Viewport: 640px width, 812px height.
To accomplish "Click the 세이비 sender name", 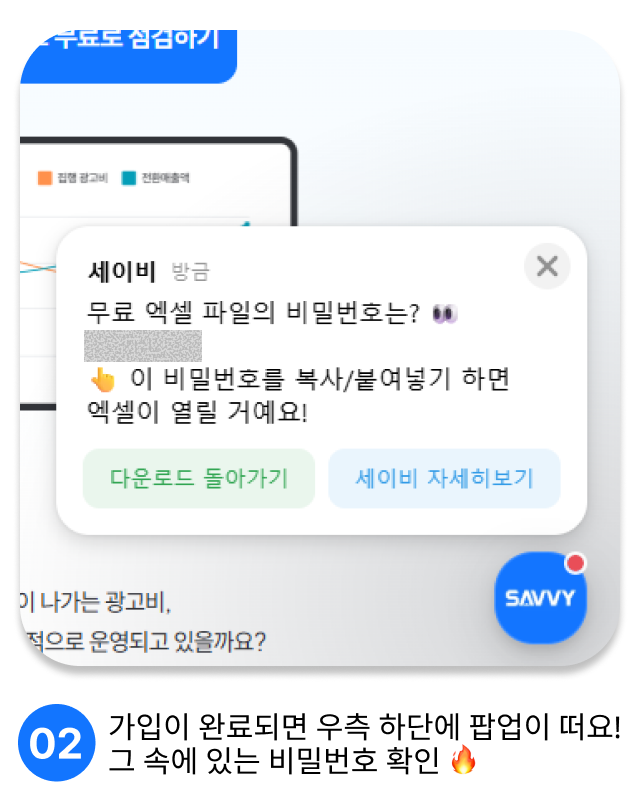I will [122, 271].
